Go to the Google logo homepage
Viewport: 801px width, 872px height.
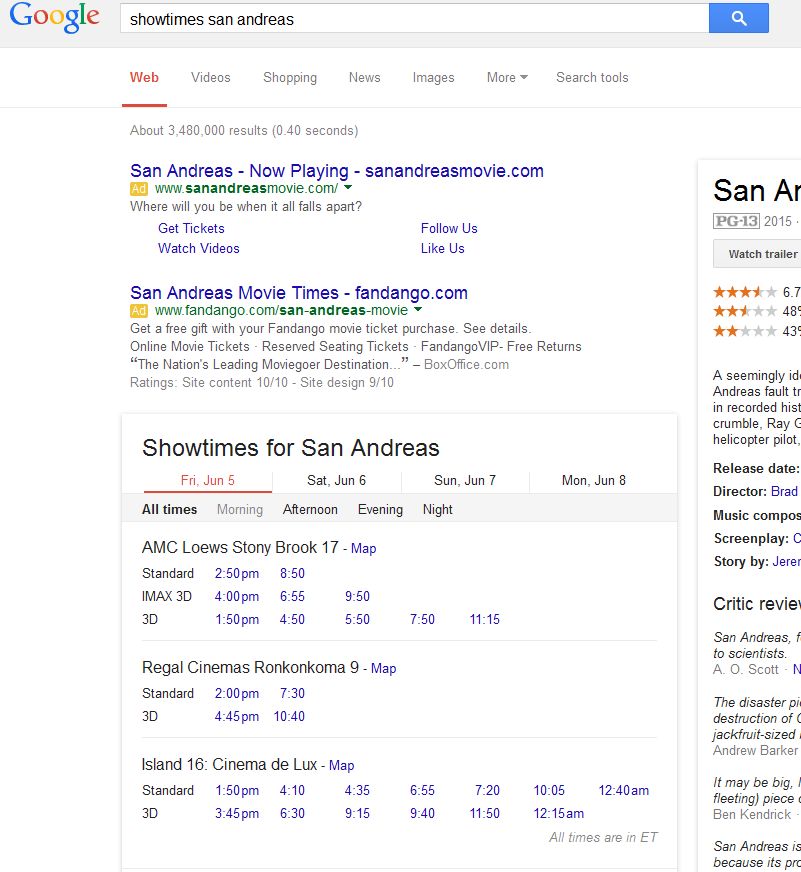[x=55, y=17]
